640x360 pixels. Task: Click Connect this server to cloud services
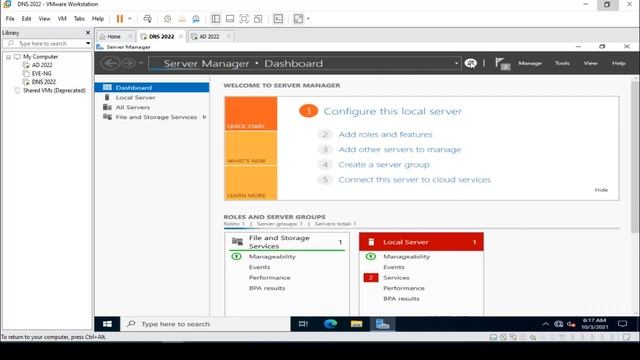pyautogui.click(x=414, y=180)
